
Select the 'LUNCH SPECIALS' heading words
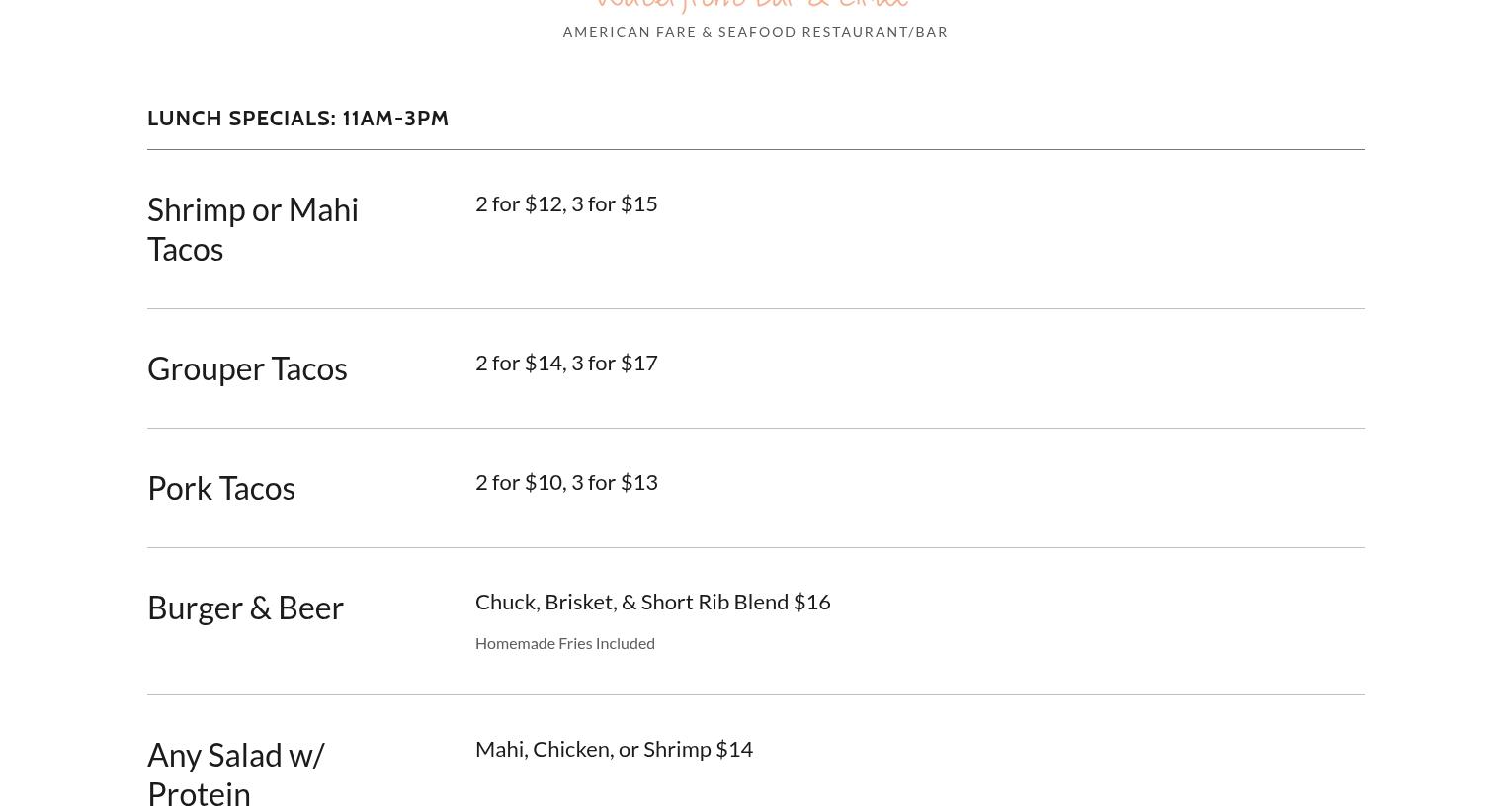tap(240, 119)
